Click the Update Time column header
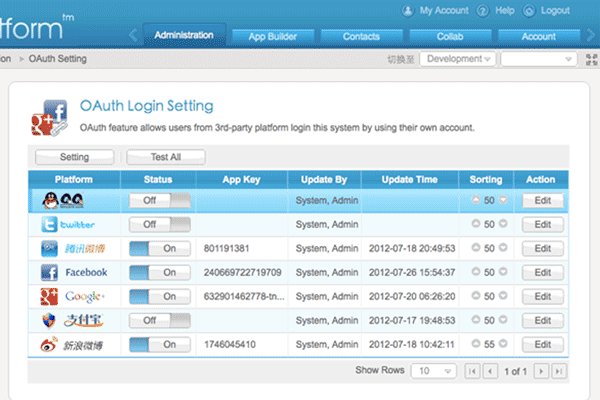Screen dimensions: 600x400 click(409, 180)
